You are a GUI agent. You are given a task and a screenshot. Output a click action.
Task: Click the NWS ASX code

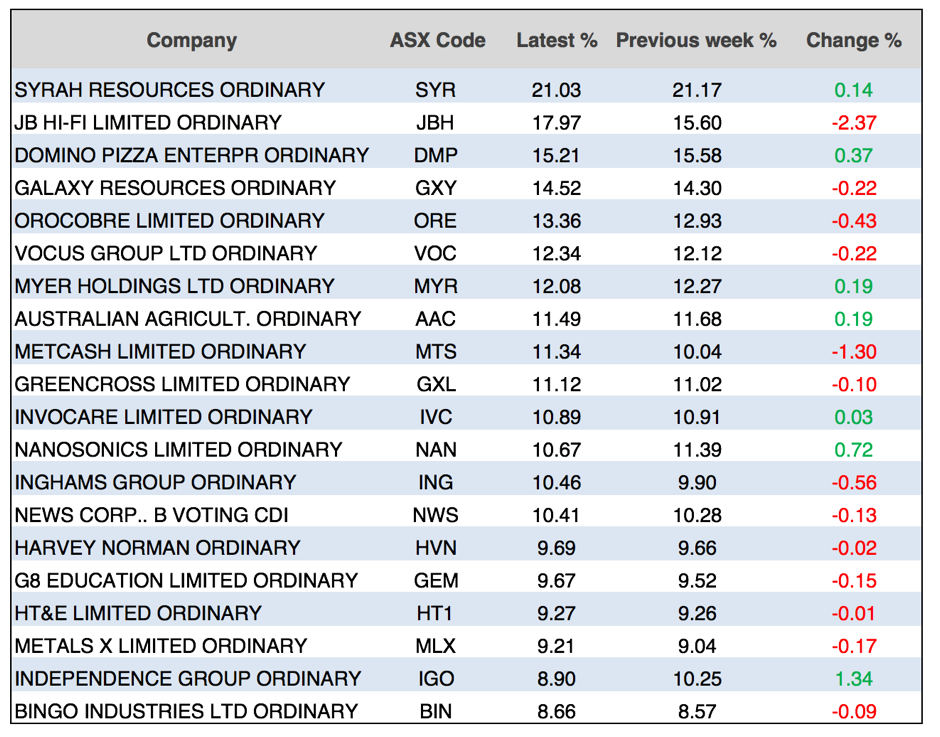(x=435, y=516)
